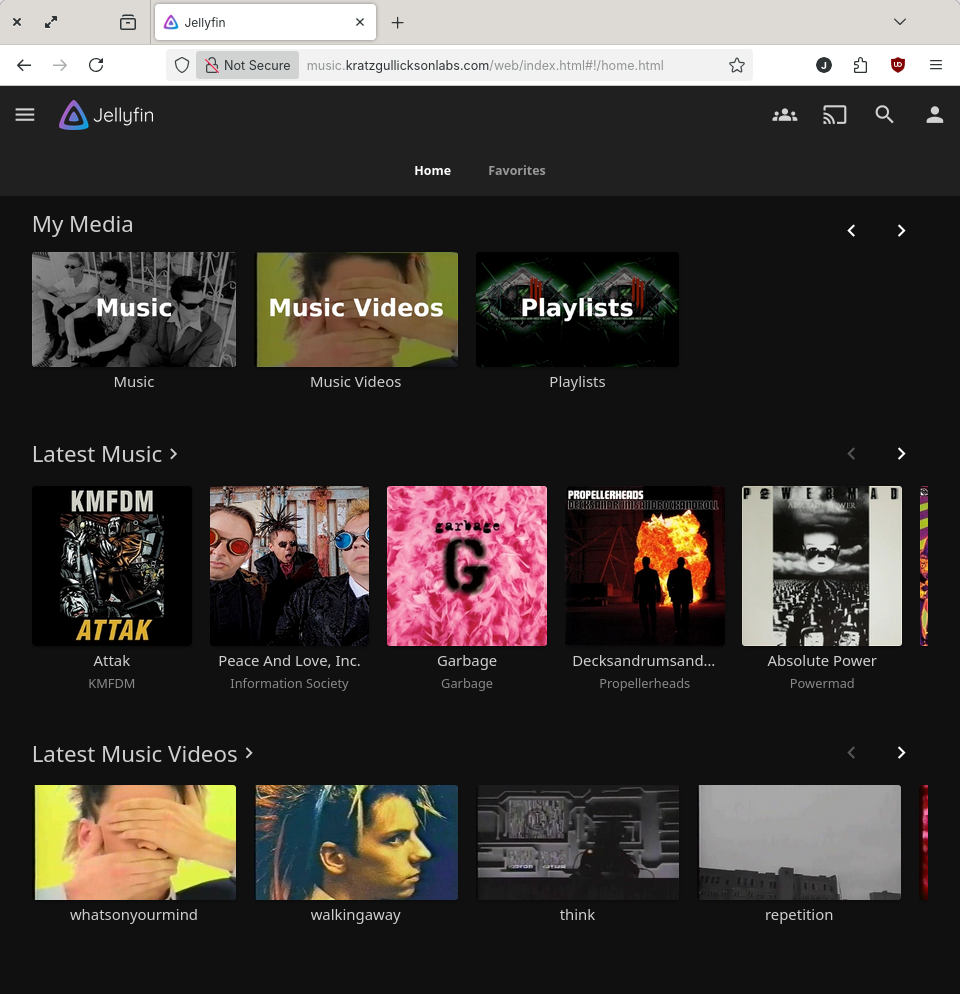The width and height of the screenshot is (960, 994).
Task: Open the Propellerheads Decksandrumsand album cover
Action: (x=644, y=566)
